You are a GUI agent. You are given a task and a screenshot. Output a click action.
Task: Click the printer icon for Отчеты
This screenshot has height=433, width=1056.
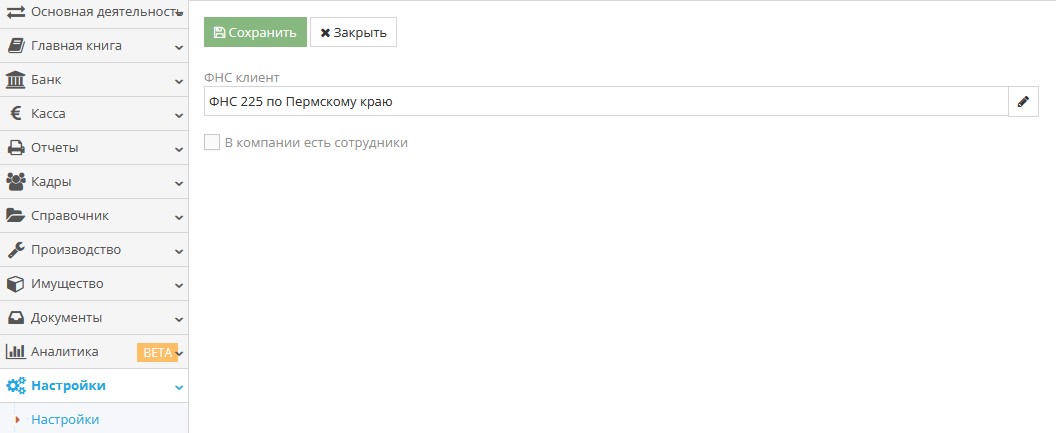pyautogui.click(x=15, y=147)
